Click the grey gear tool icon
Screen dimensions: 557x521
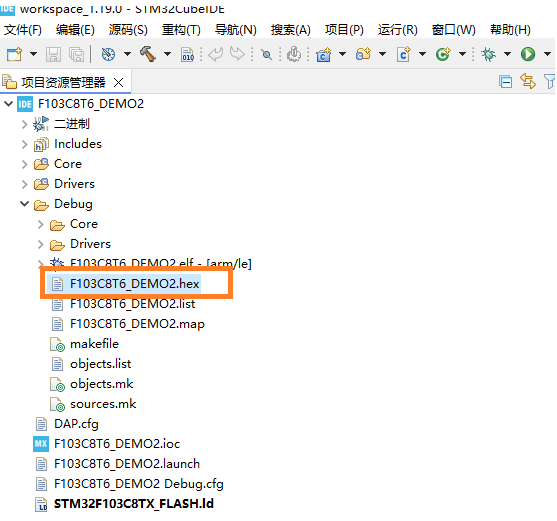(x=294, y=54)
